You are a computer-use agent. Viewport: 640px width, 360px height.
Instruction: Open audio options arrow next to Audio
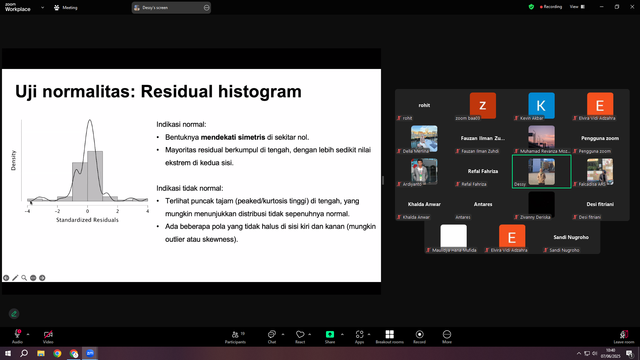pos(28,334)
